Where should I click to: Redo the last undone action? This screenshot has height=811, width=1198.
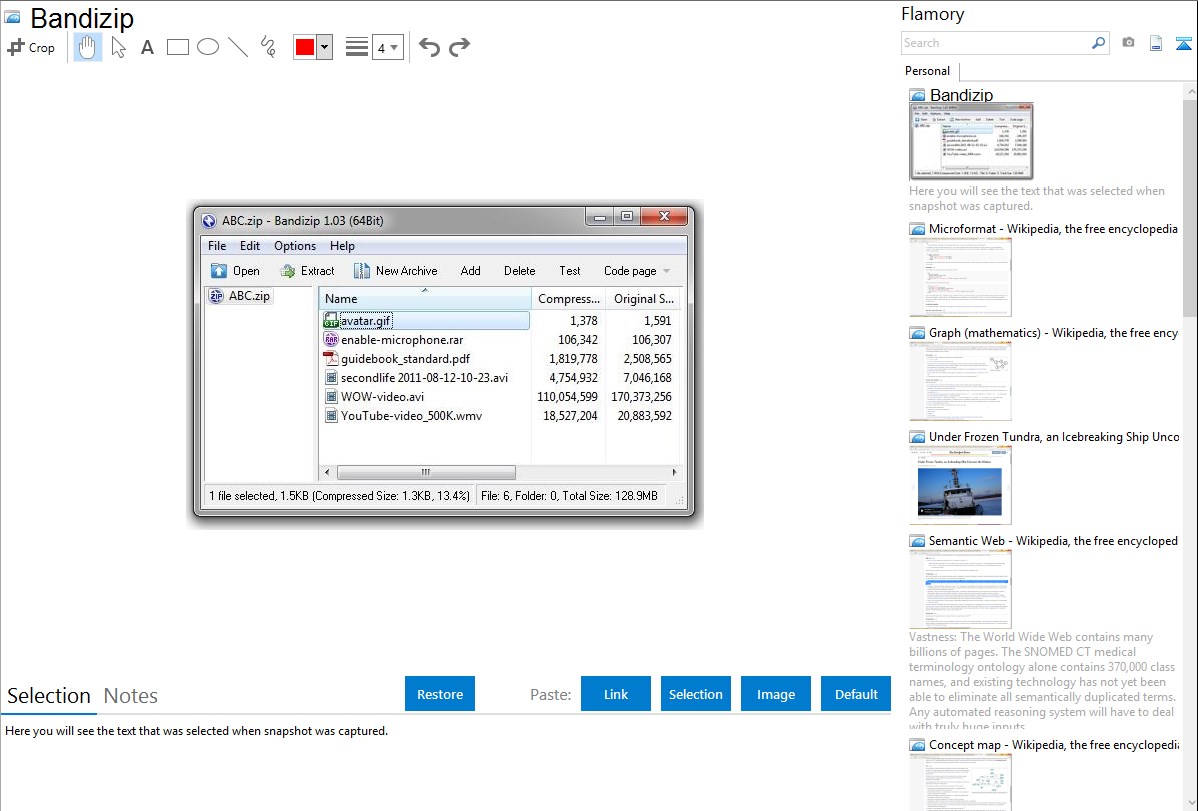[459, 47]
